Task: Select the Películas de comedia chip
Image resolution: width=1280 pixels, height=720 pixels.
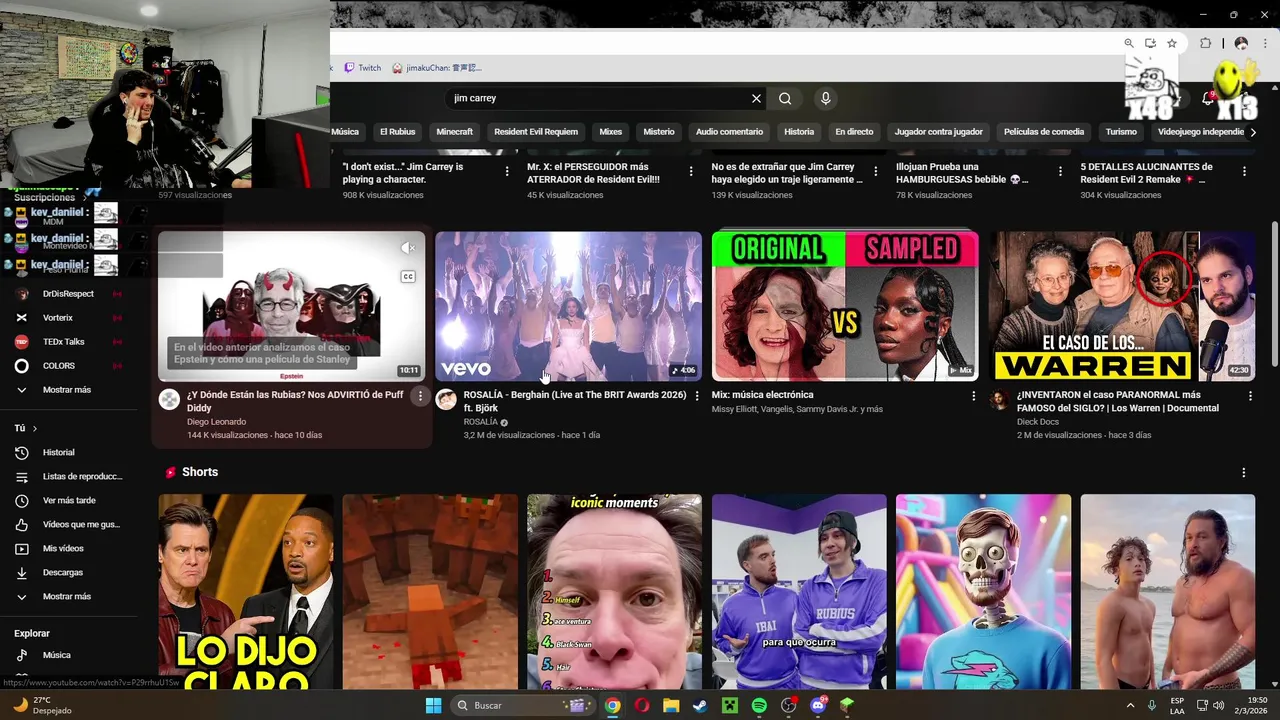Action: click(1044, 132)
